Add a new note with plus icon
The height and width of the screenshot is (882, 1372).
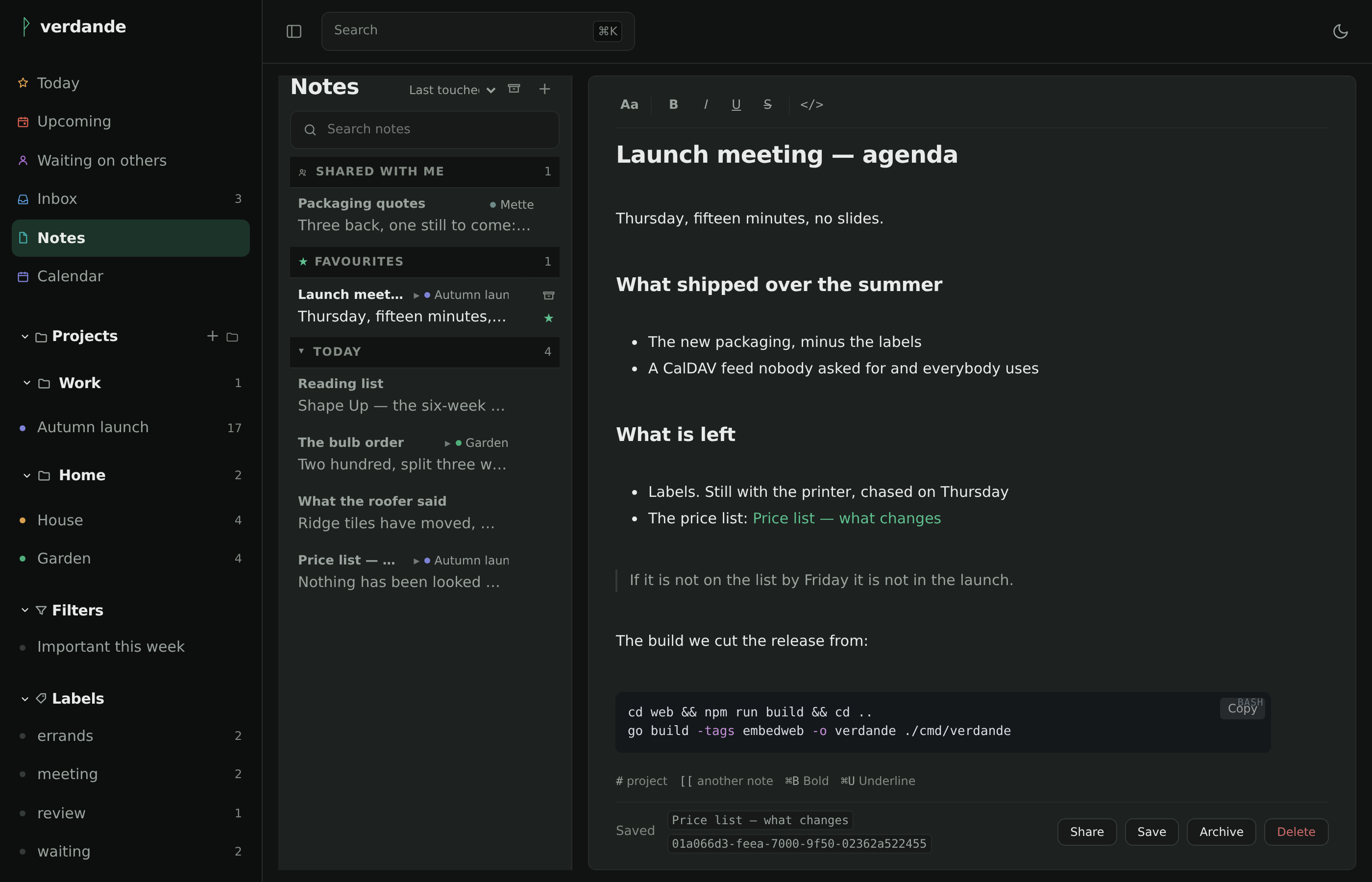tap(544, 89)
